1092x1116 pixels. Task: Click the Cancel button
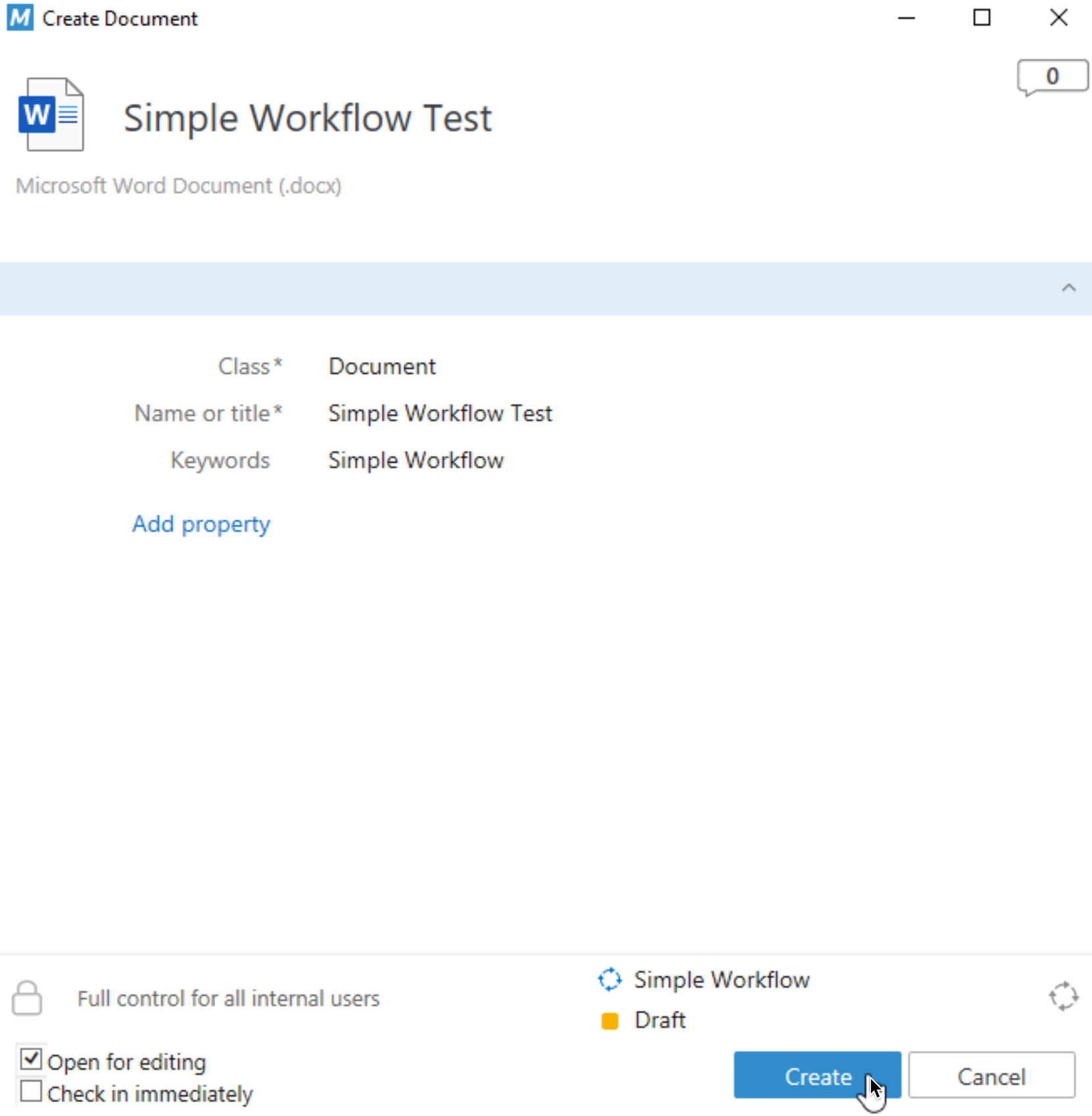(991, 1075)
